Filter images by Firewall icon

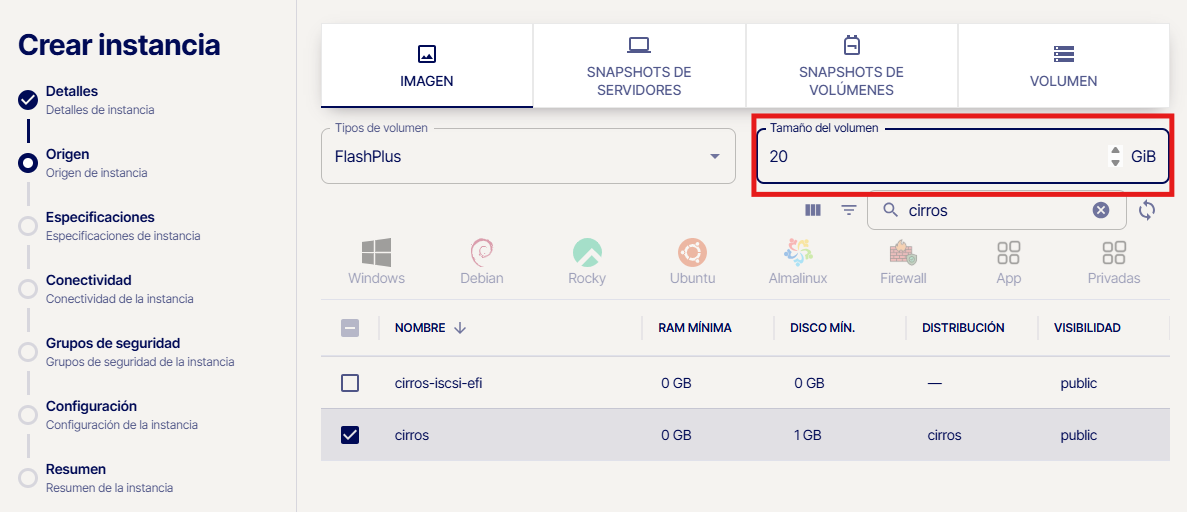903,262
